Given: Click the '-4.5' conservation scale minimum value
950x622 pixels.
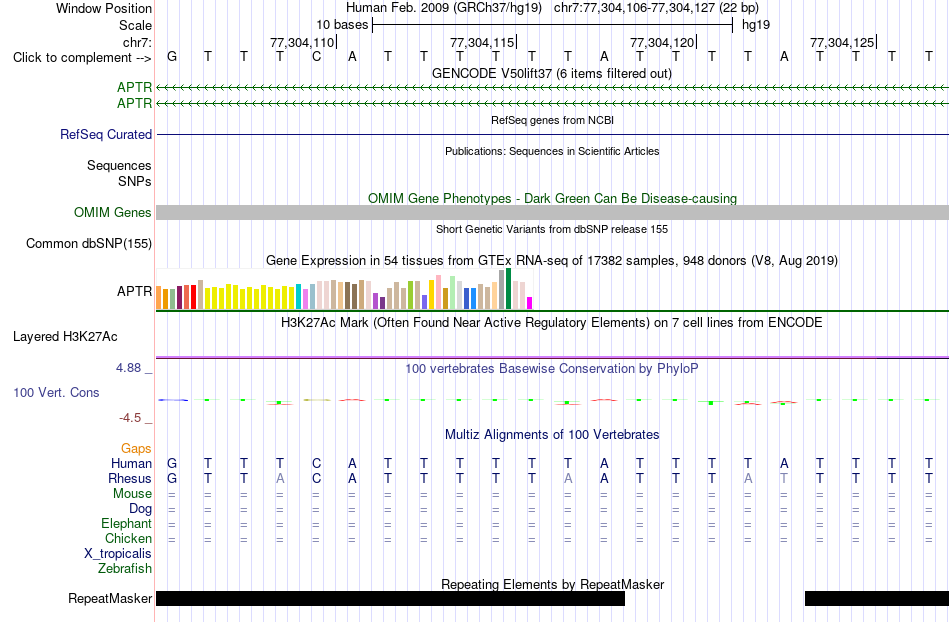Looking at the screenshot, I should click(x=130, y=417).
